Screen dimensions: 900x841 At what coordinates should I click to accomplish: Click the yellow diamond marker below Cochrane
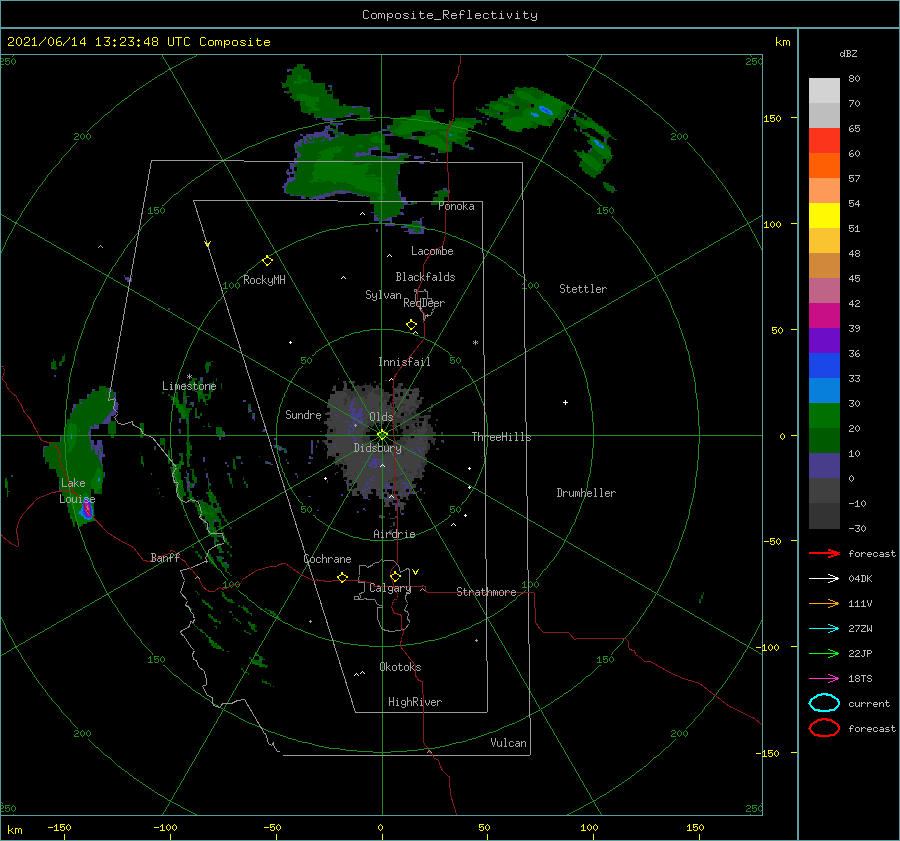point(342,578)
